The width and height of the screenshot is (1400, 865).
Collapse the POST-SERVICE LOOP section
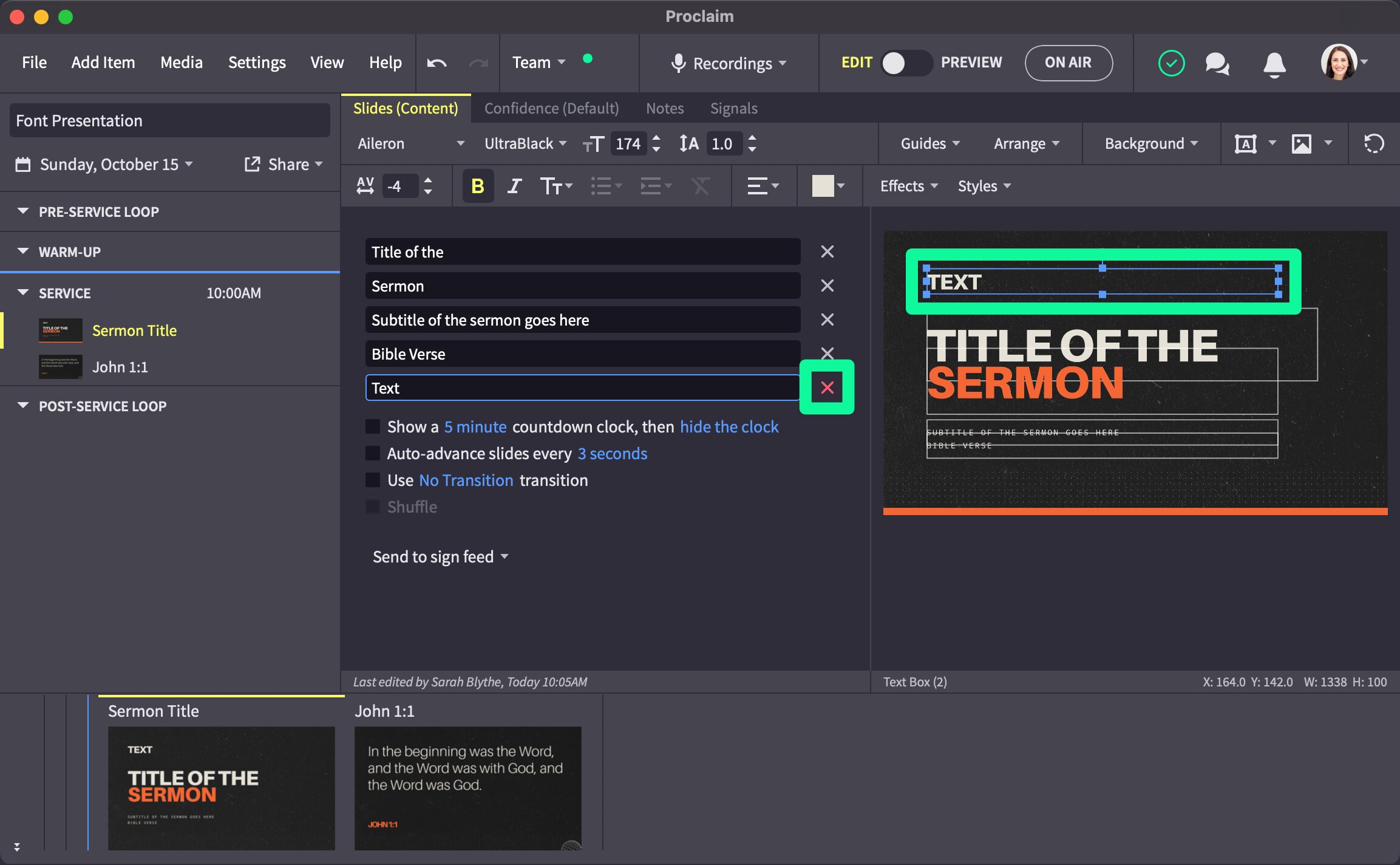(23, 406)
